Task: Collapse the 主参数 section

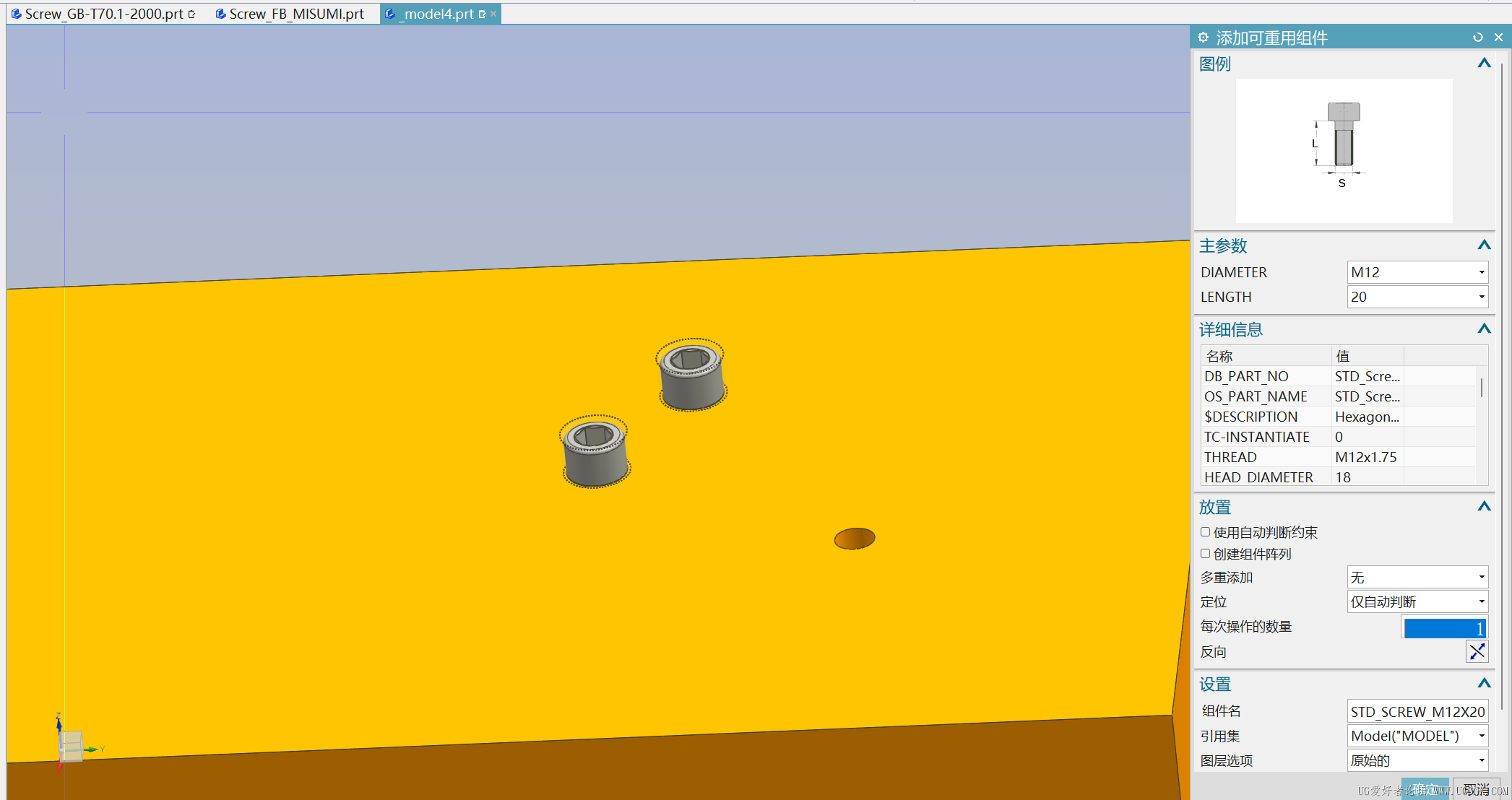Action: click(x=1484, y=245)
